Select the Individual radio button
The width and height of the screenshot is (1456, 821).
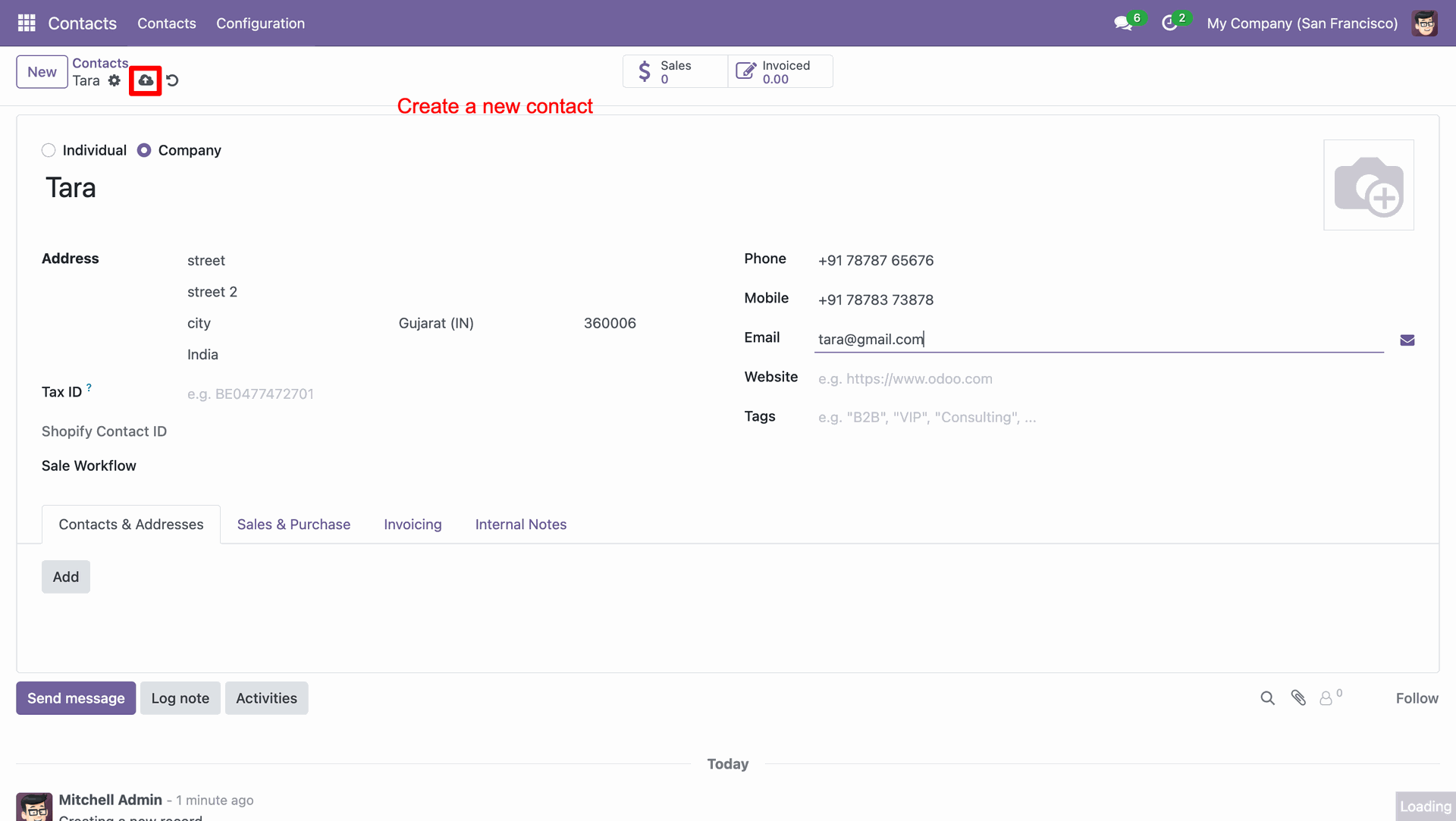(x=49, y=150)
